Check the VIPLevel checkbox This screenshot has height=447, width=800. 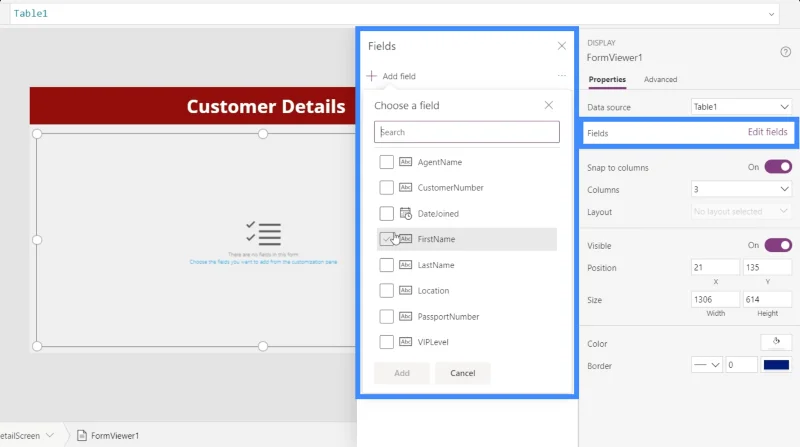point(386,342)
